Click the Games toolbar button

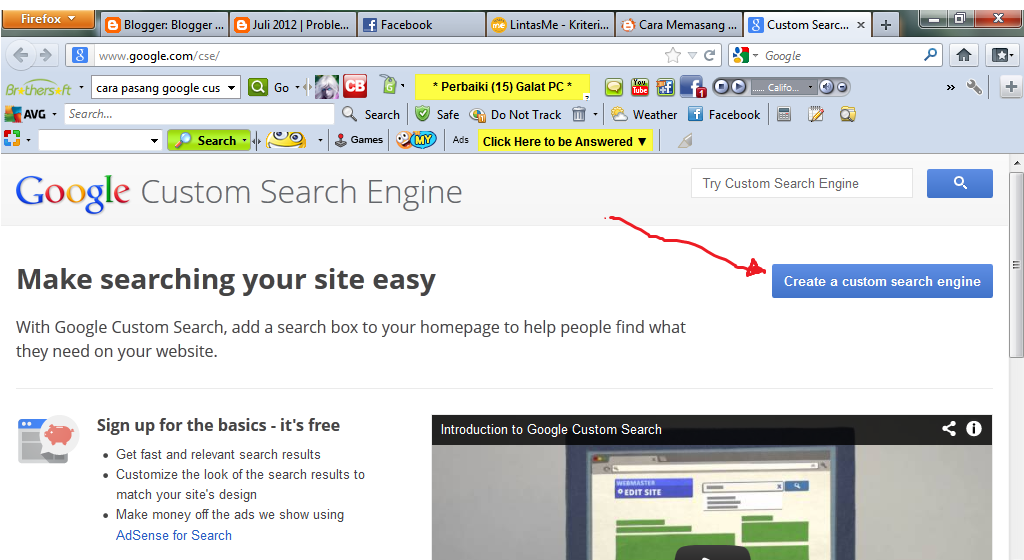point(359,140)
